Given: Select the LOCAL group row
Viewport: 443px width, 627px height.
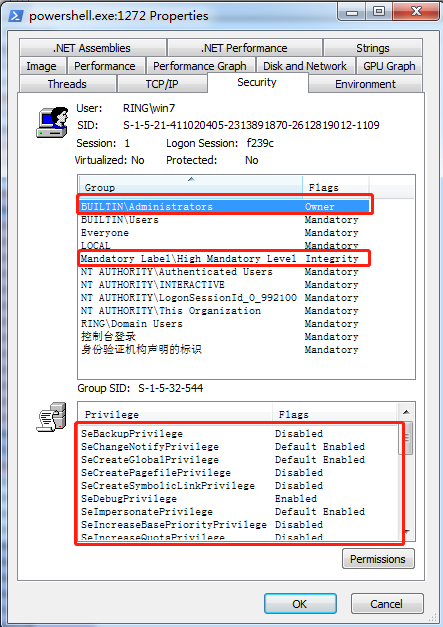Looking at the screenshot, I should point(224,246).
